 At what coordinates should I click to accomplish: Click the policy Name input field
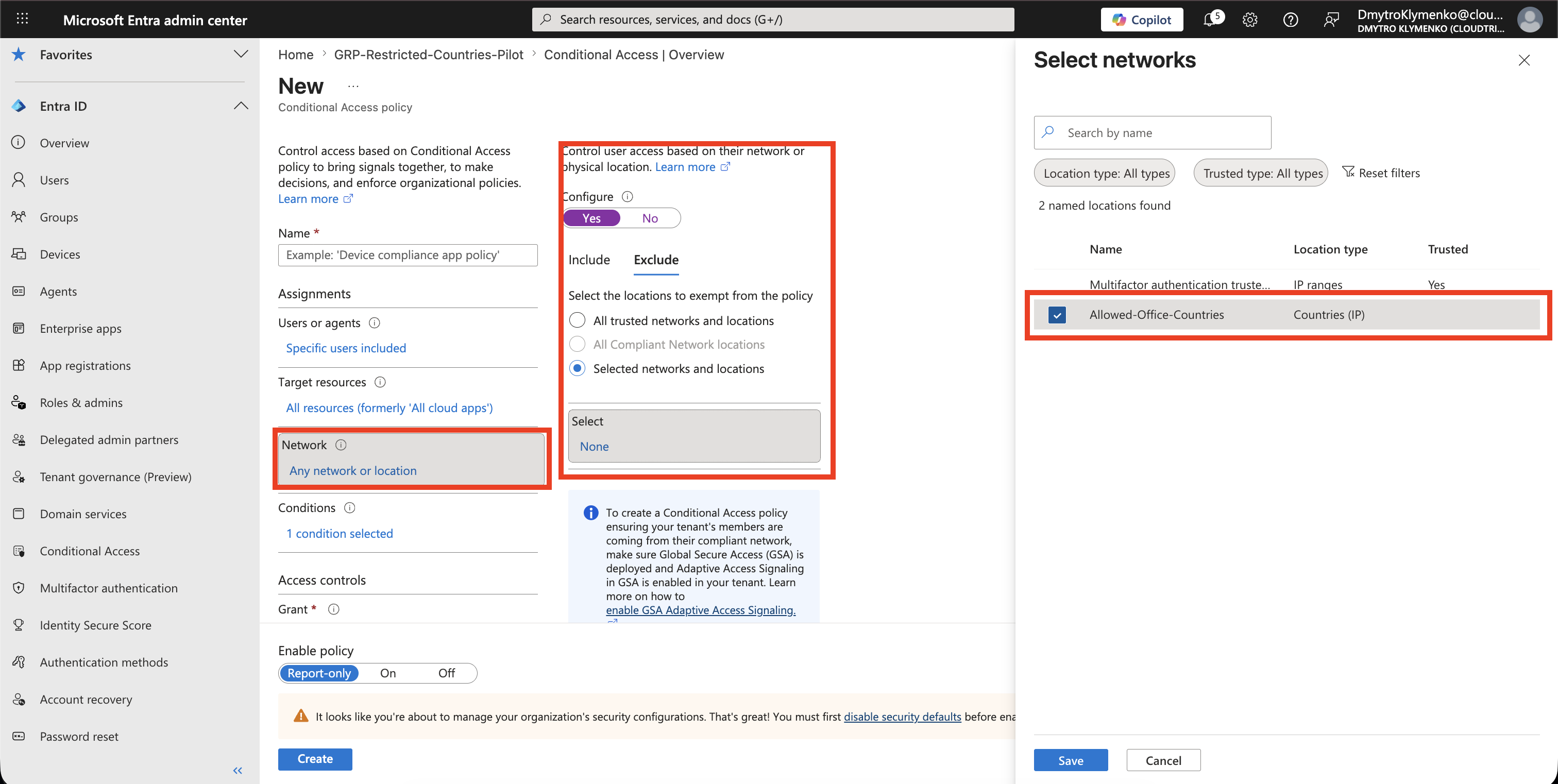click(408, 254)
